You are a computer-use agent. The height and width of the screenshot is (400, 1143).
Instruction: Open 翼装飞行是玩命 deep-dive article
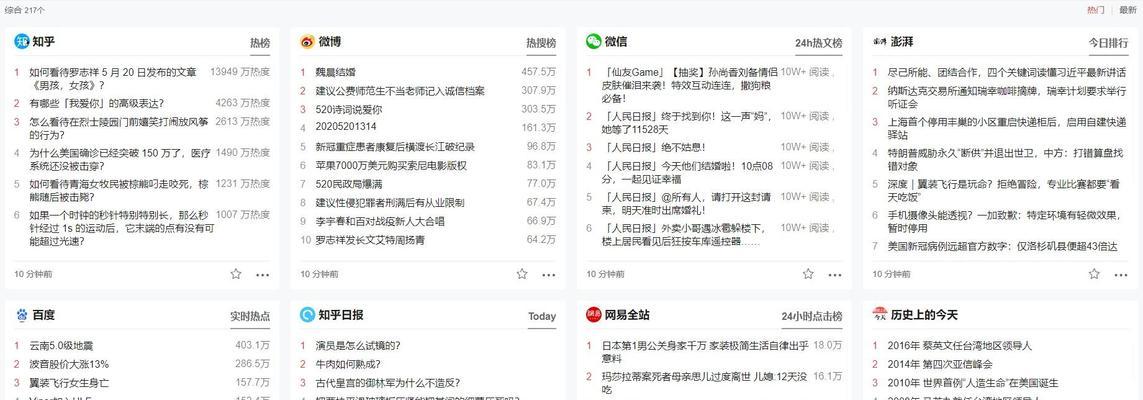click(x=1003, y=190)
